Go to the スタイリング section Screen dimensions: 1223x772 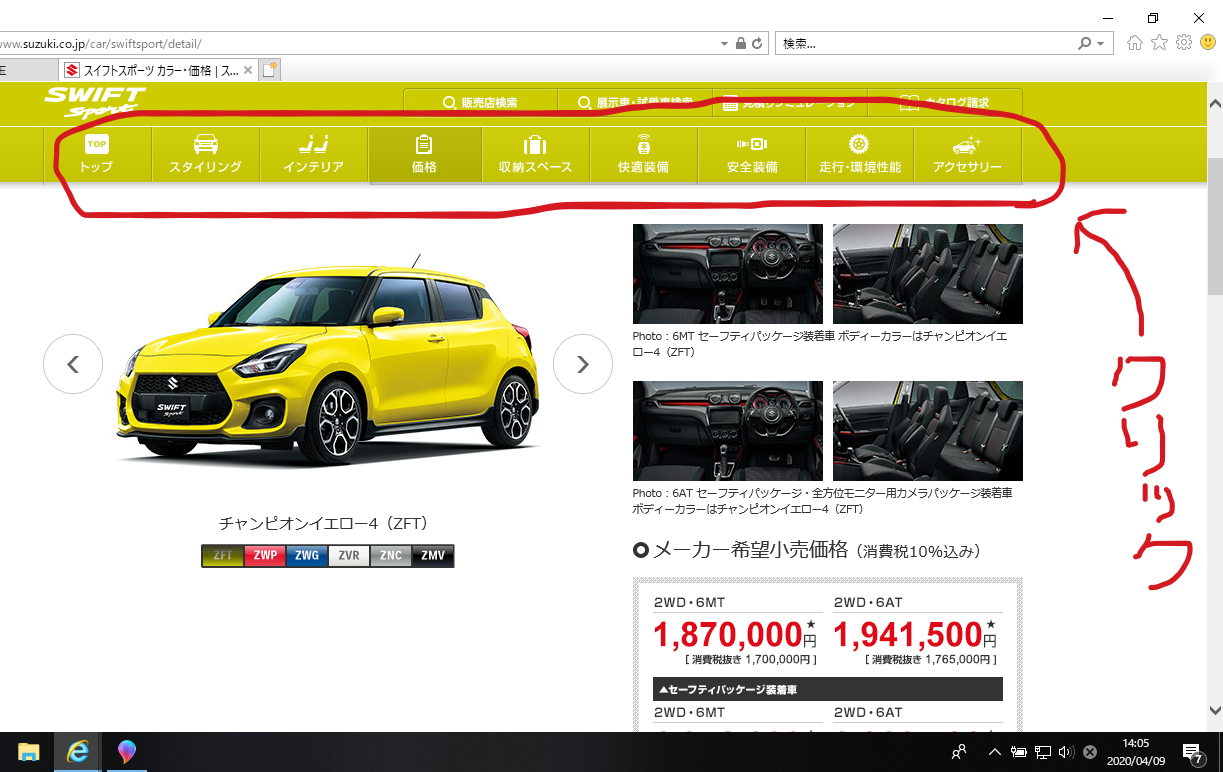tap(205, 155)
